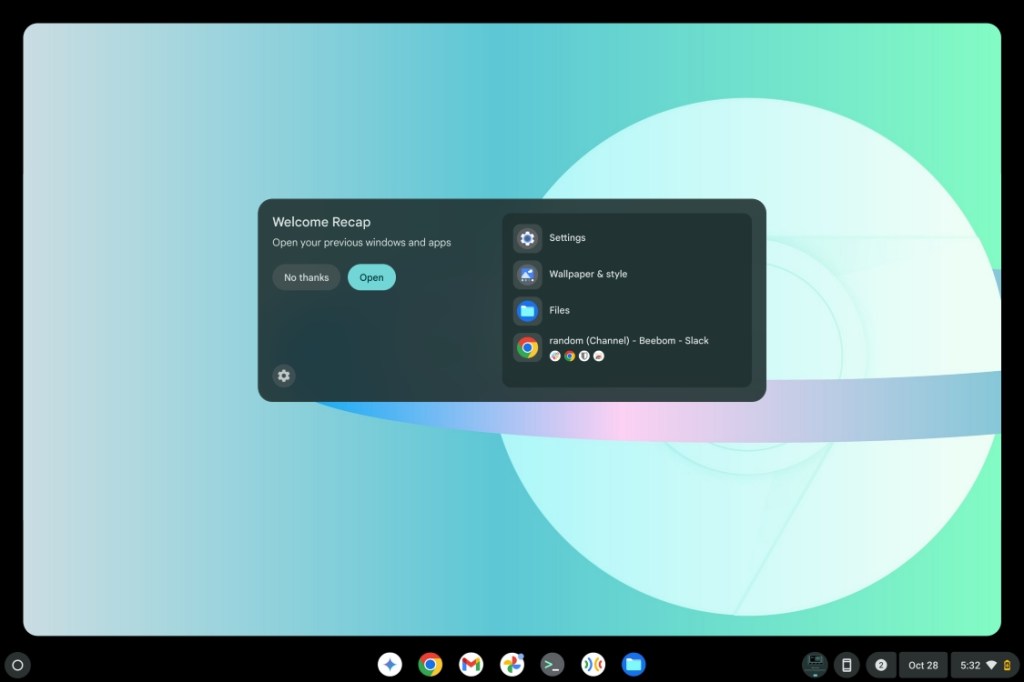
Task: Select Wallpaper & style recap entry
Action: (x=588, y=274)
